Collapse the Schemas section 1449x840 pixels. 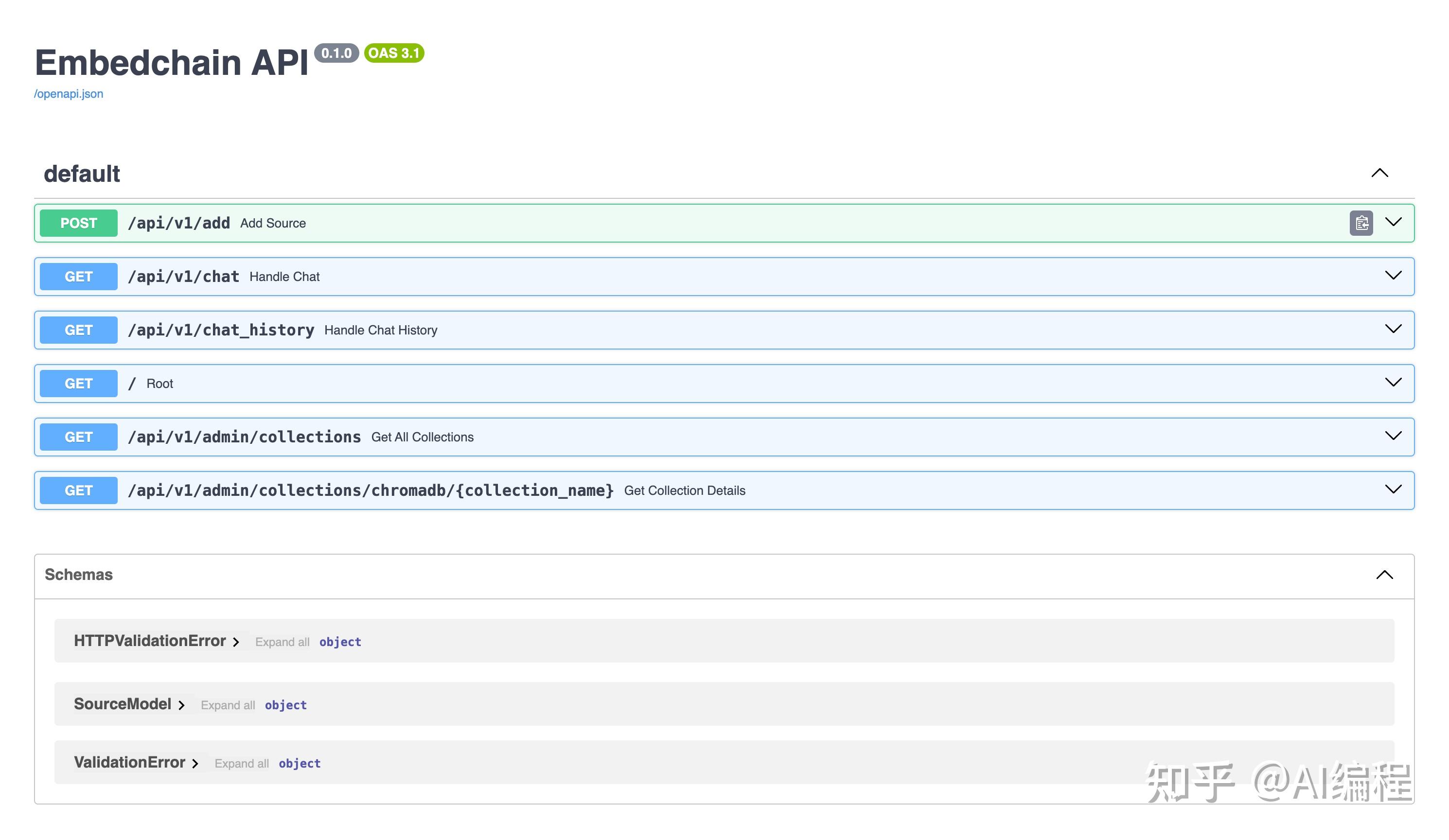(1385, 575)
